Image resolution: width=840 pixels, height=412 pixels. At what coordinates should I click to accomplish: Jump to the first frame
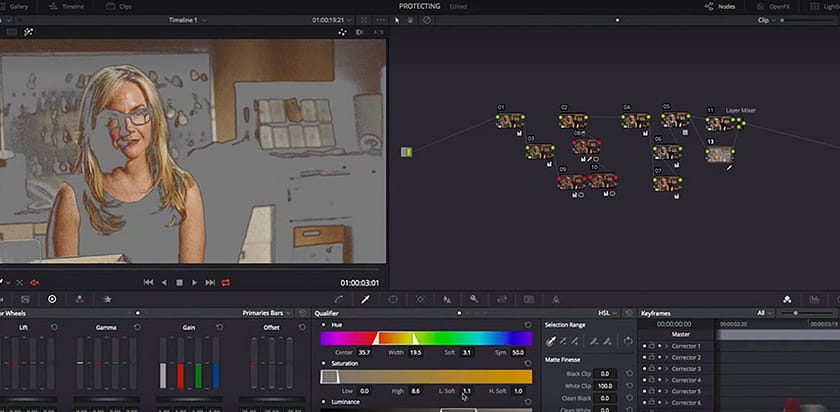[148, 282]
